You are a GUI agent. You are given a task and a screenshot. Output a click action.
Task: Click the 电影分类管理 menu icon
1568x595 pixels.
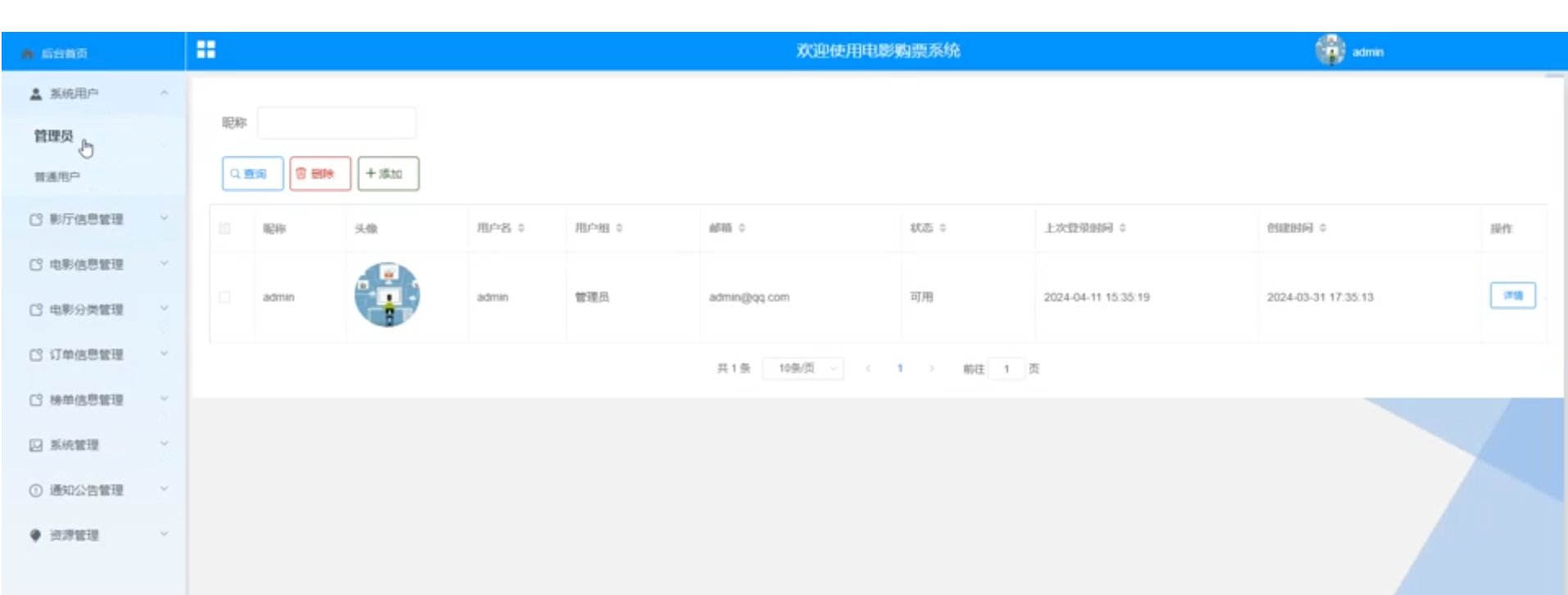click(x=35, y=309)
